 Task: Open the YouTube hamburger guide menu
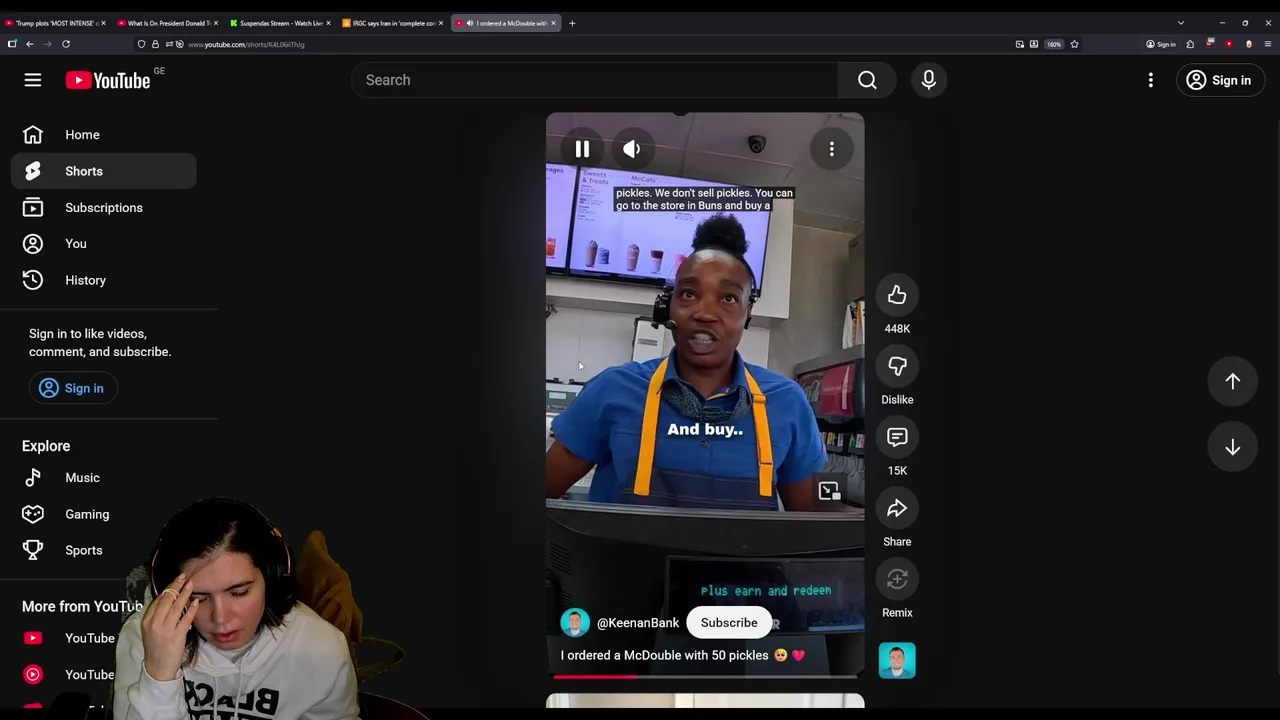33,80
